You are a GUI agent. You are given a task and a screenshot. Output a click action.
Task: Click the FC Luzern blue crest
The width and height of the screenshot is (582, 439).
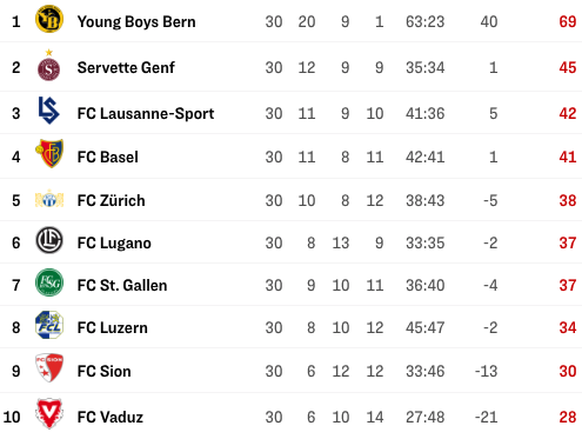pyautogui.click(x=49, y=325)
